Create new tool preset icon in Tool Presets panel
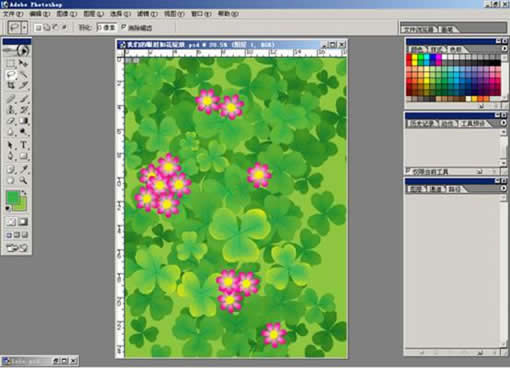 480,172
